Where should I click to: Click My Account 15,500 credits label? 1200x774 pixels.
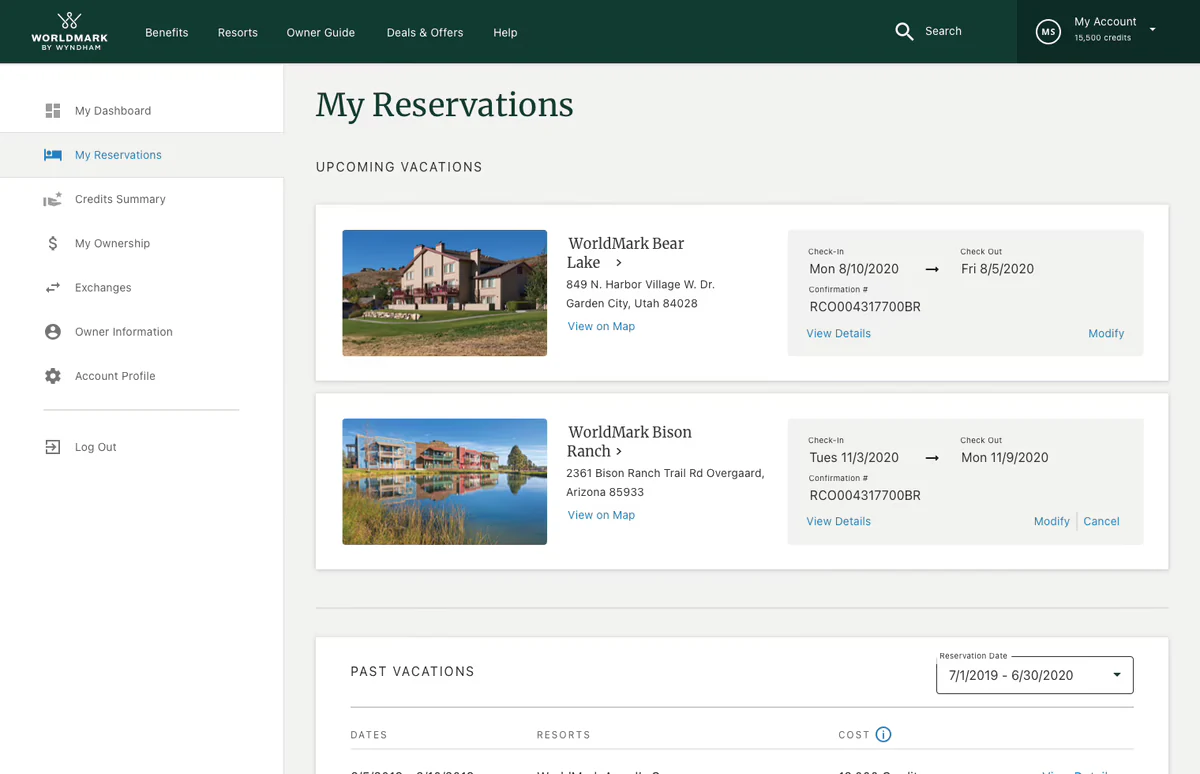click(1105, 29)
